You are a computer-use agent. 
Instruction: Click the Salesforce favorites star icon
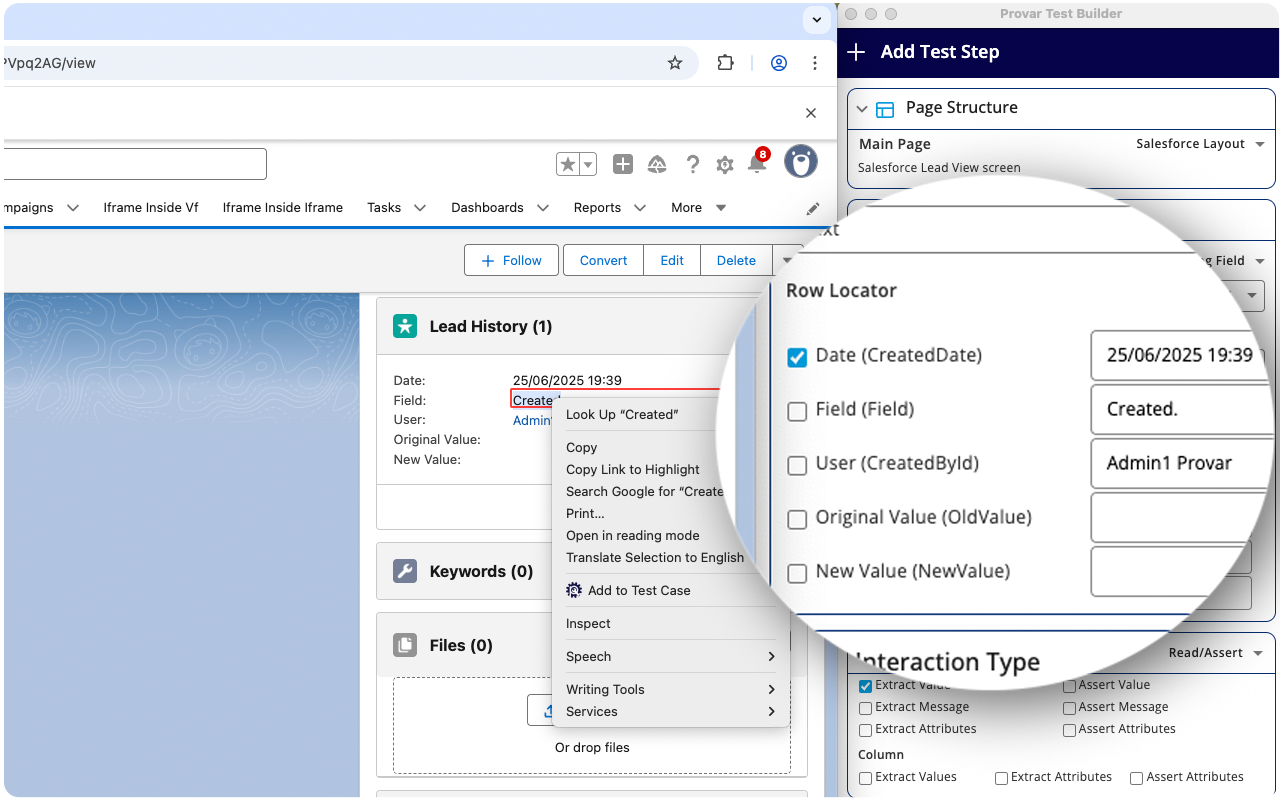click(x=567, y=164)
